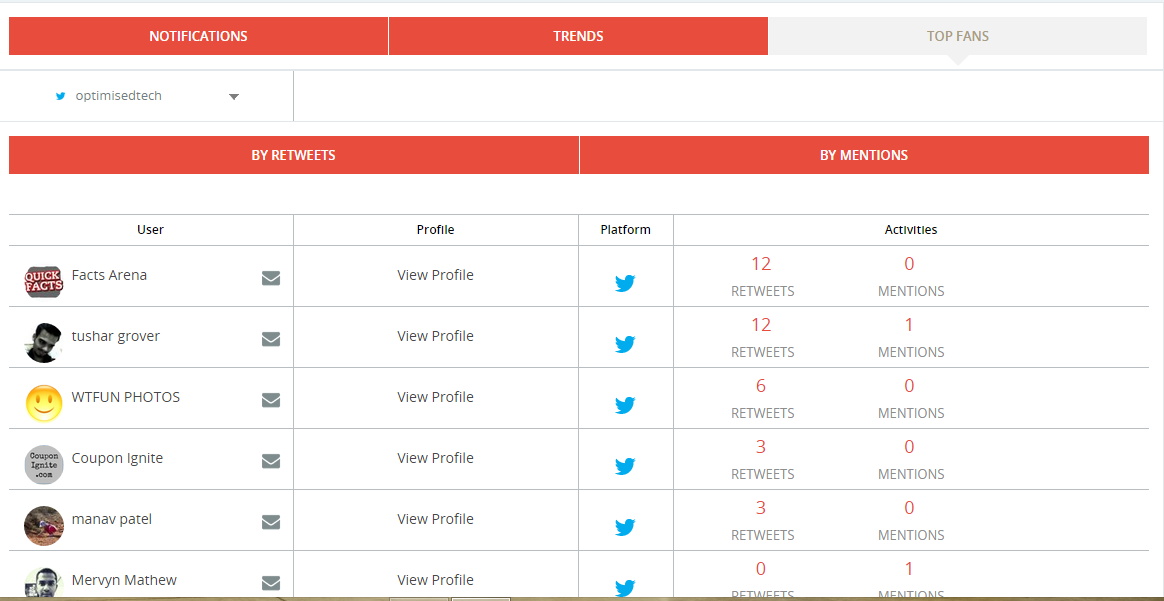
Task: Click the dropdown arrow beside optimisedtech
Action: click(x=234, y=96)
